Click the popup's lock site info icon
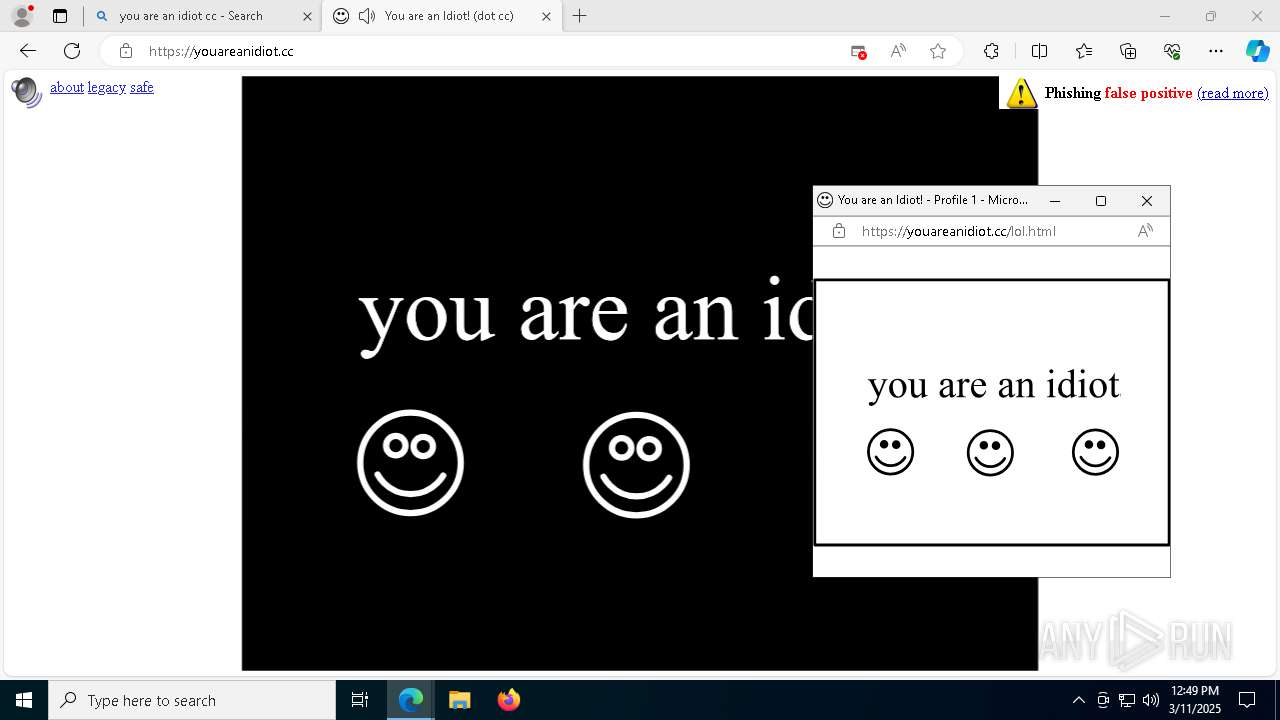Image resolution: width=1280 pixels, height=720 pixels. point(839,231)
